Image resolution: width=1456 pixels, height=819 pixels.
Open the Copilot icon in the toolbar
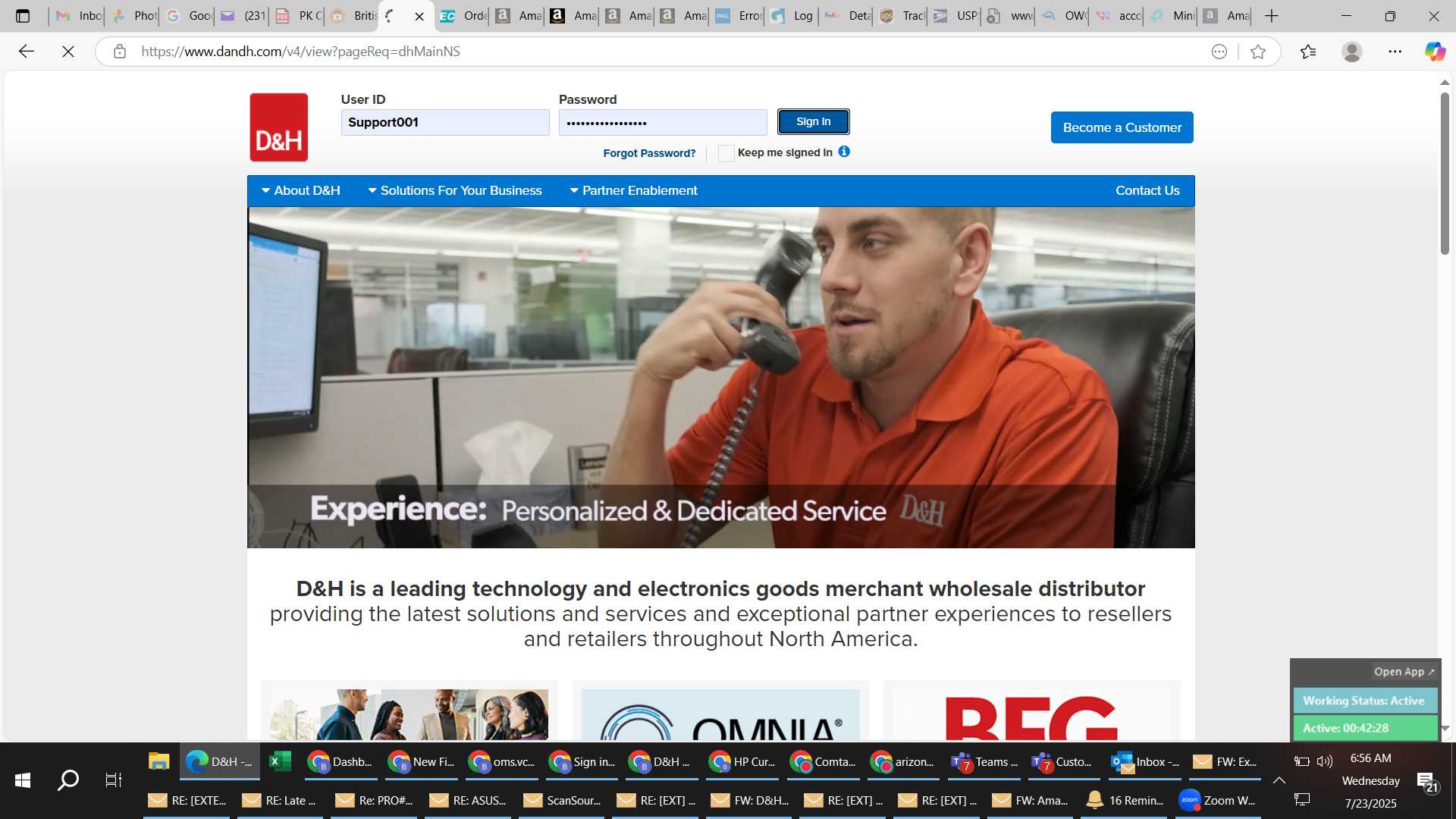click(x=1434, y=52)
